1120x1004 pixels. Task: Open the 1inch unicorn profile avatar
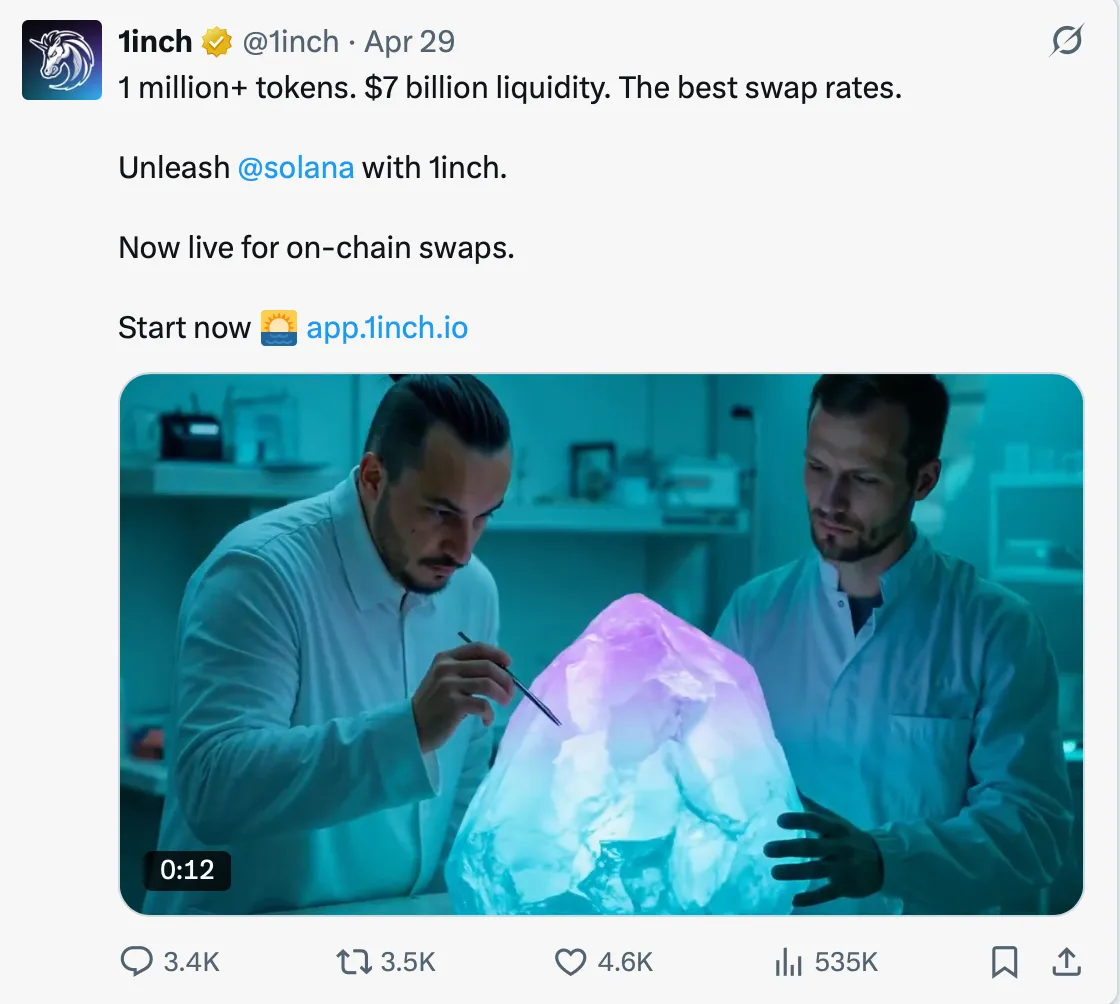[62, 60]
